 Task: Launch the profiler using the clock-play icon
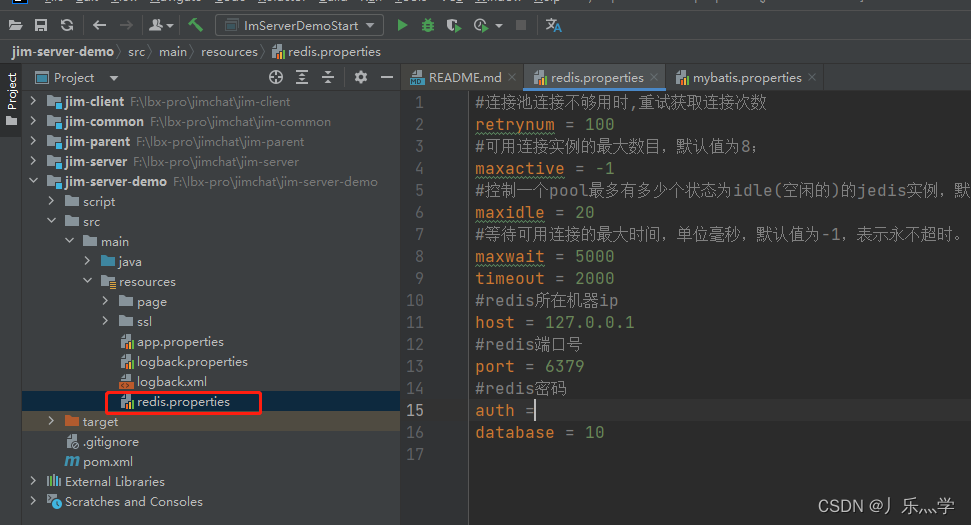(x=481, y=25)
